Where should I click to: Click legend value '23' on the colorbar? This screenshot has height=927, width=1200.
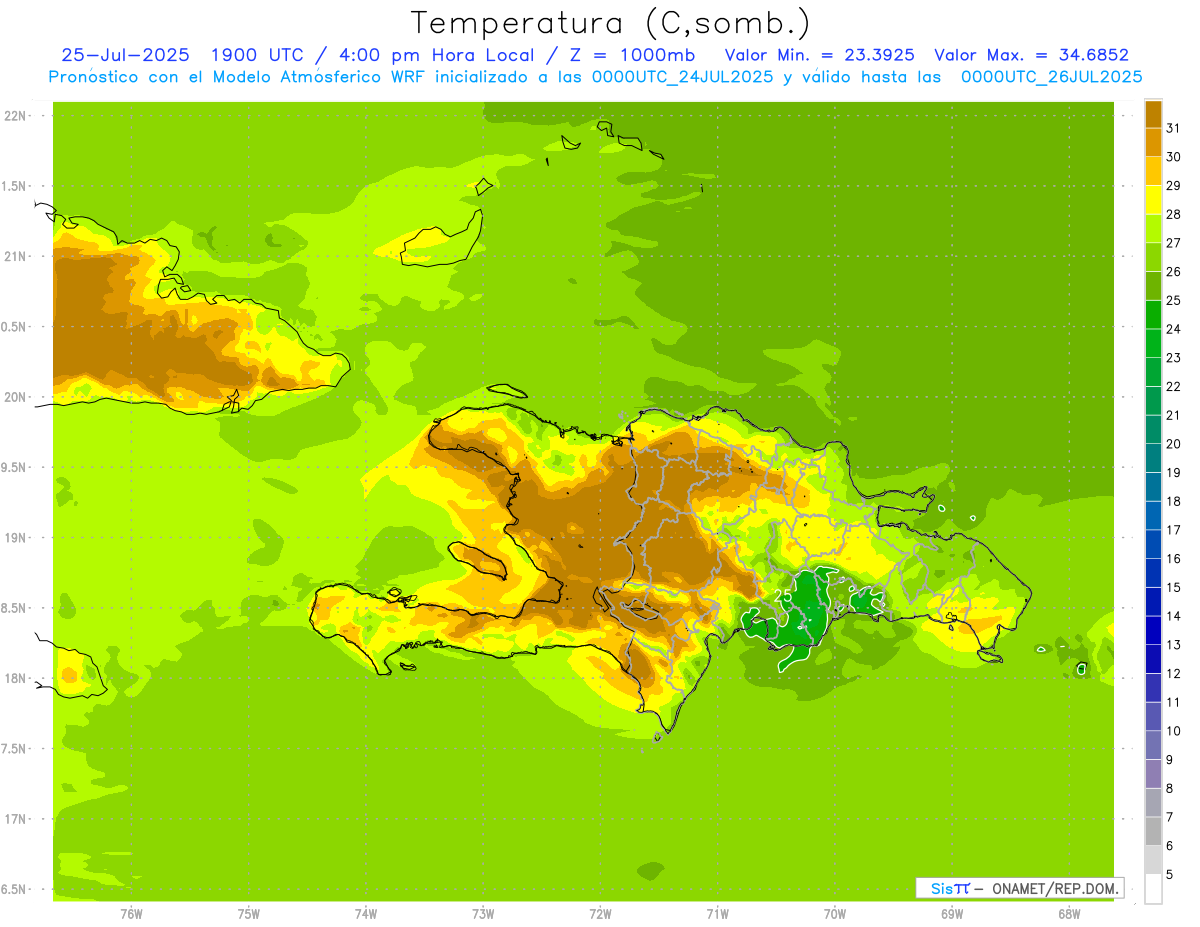1174,358
